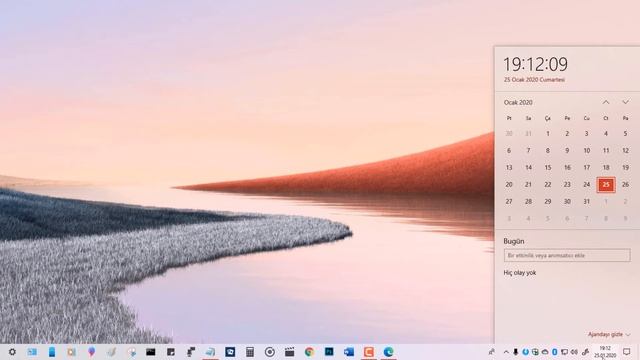
Task: Click the event input field under Bugün
Action: point(567,256)
